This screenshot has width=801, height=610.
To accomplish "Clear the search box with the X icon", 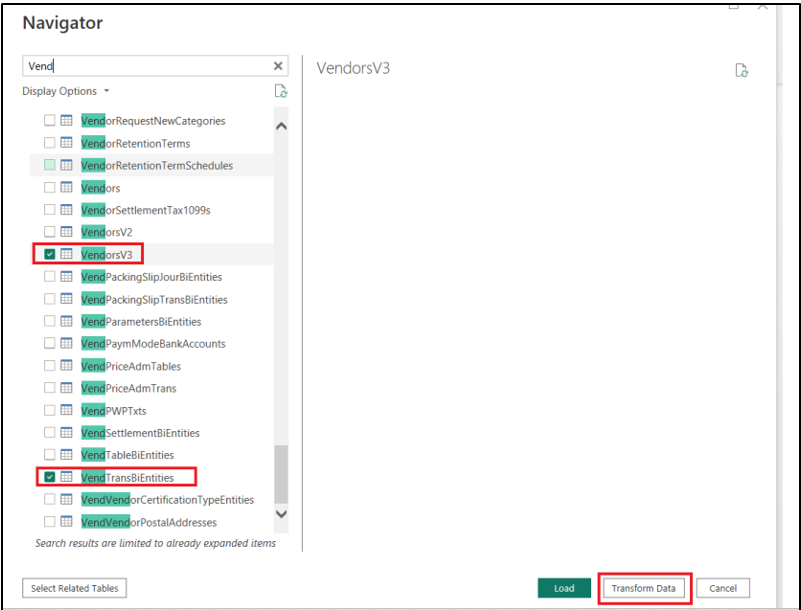I will (x=278, y=66).
